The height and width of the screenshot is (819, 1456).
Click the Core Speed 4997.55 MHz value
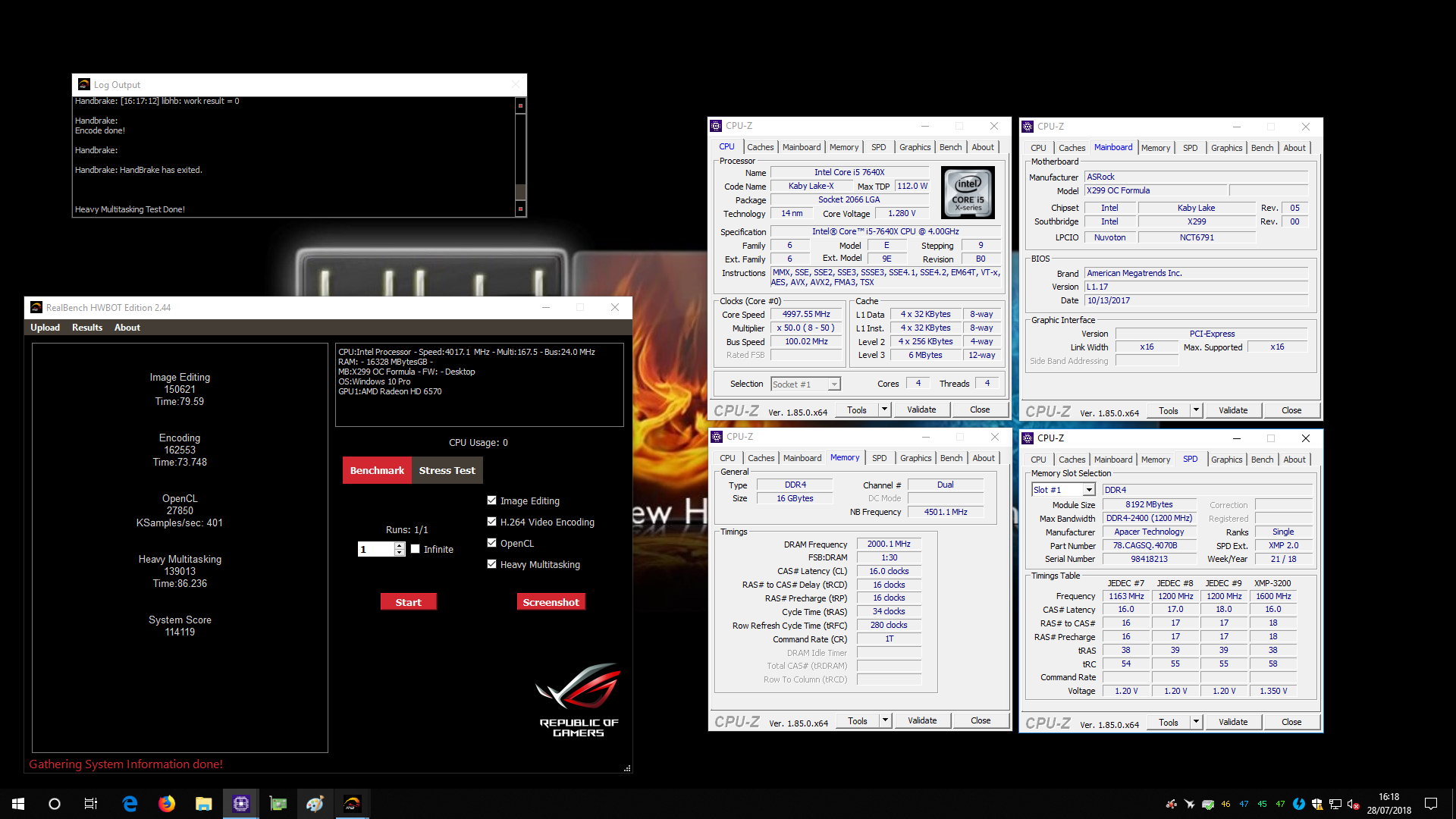(x=806, y=314)
